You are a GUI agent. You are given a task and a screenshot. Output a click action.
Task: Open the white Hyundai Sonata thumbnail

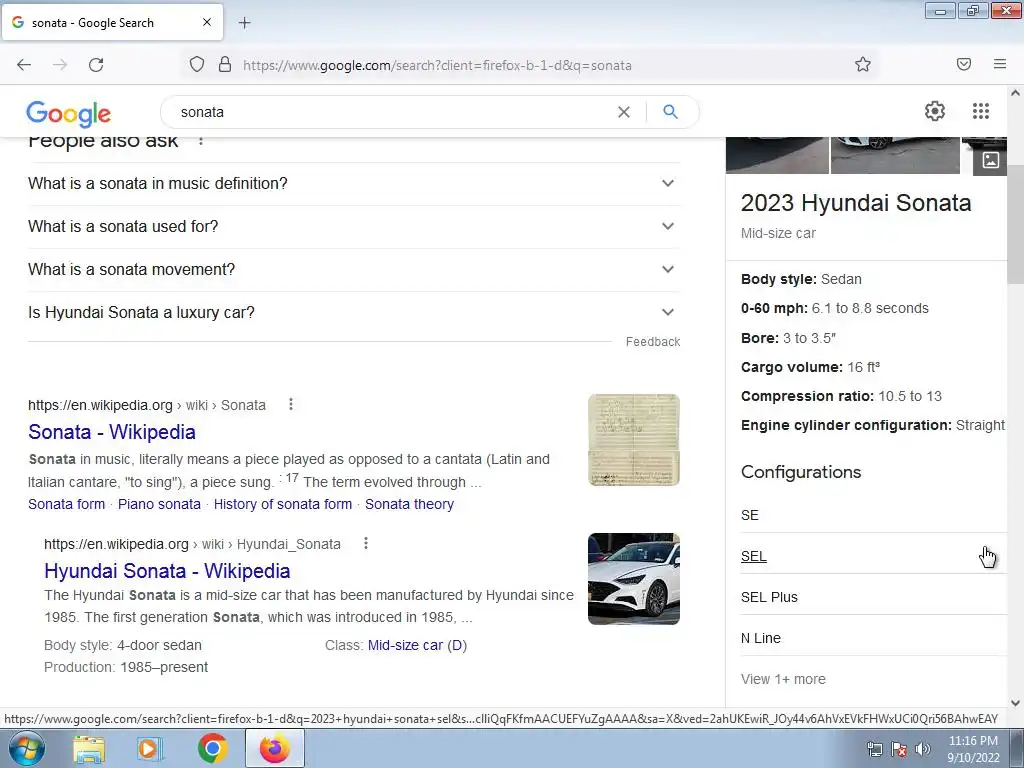pos(633,579)
